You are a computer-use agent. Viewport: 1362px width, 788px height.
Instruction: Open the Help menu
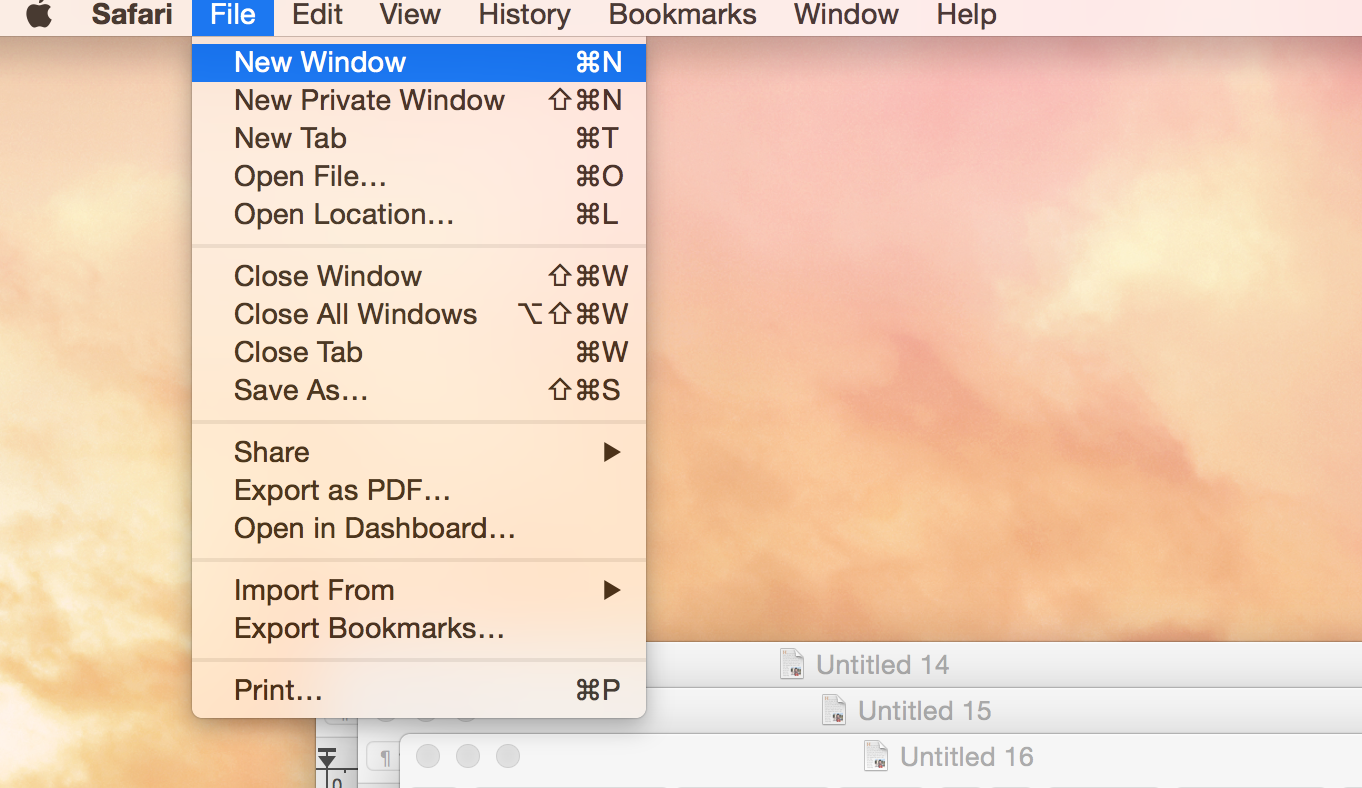[x=966, y=15]
